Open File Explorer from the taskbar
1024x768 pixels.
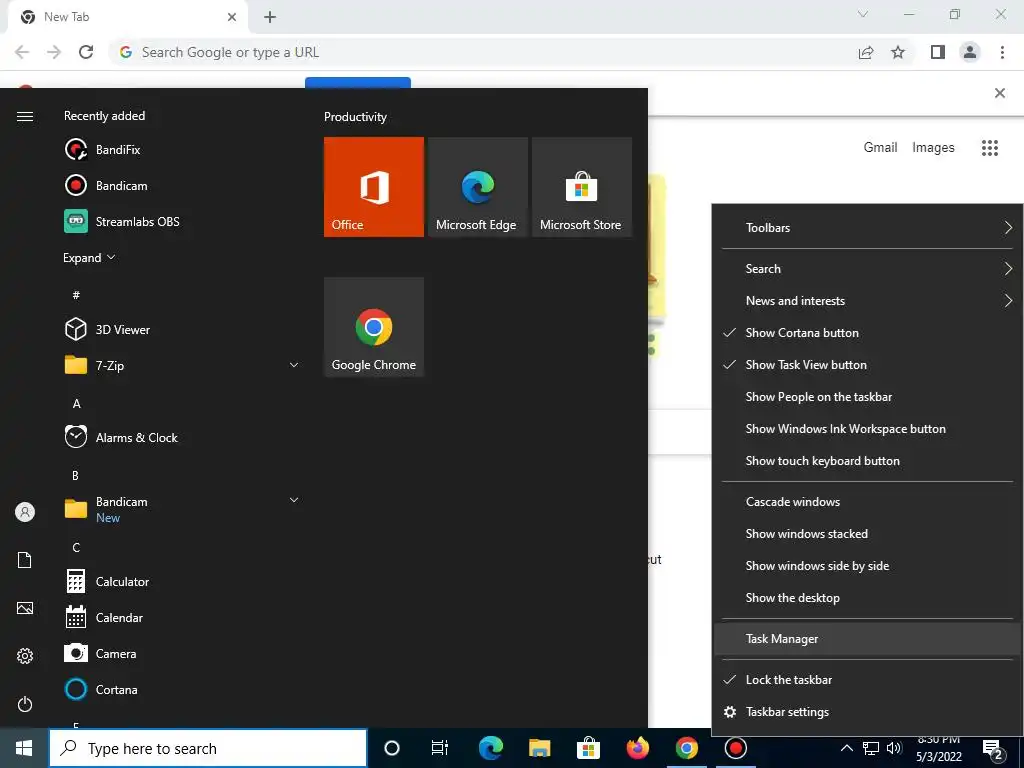[x=539, y=748]
